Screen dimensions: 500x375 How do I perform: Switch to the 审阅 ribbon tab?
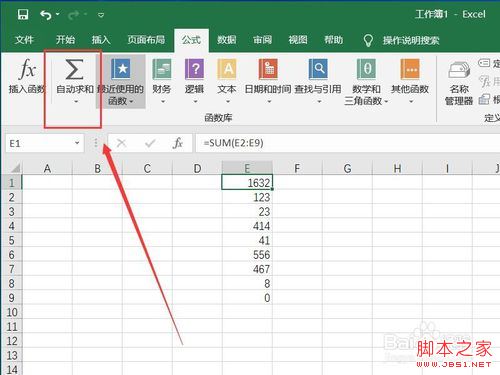pos(262,40)
